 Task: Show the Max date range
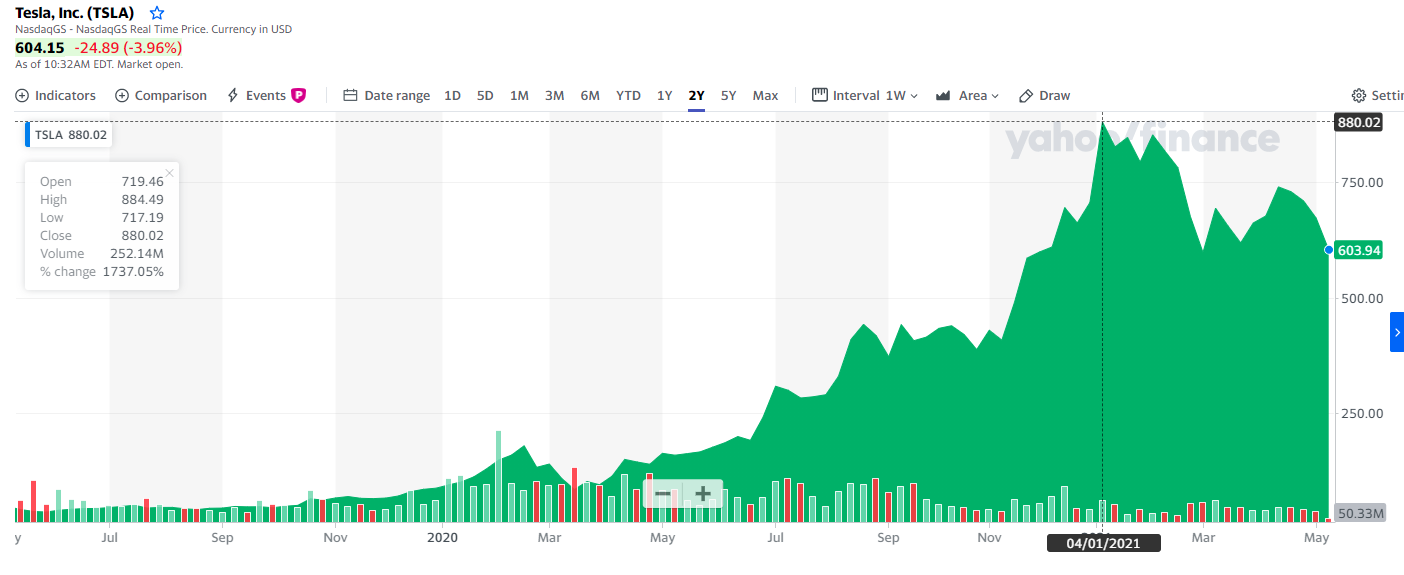(x=765, y=96)
